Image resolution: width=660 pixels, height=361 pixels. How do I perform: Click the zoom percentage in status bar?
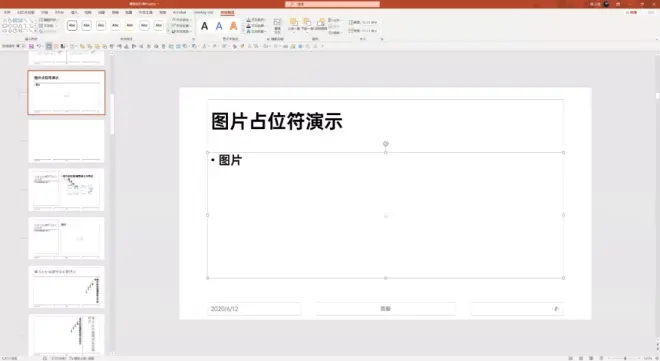[x=647, y=358]
